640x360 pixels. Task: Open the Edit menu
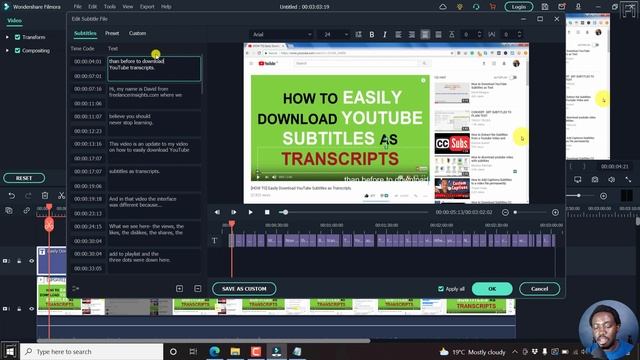pos(93,7)
